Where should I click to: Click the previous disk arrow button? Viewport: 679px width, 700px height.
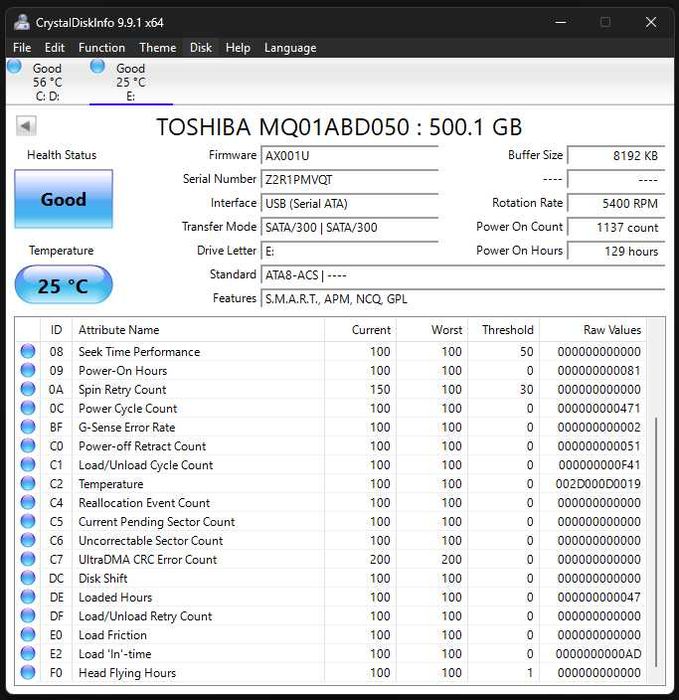pyautogui.click(x=26, y=126)
